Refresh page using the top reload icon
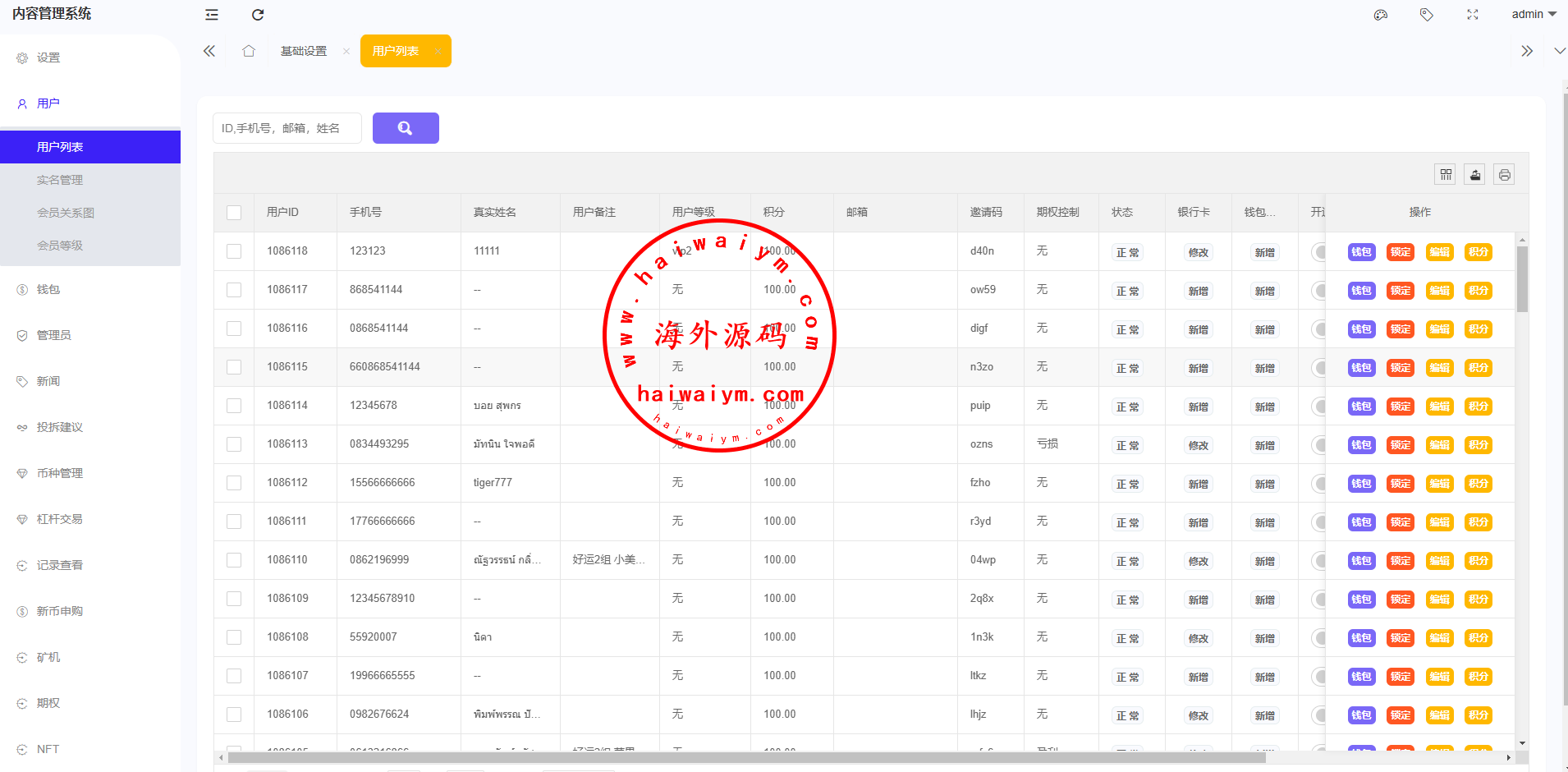This screenshot has width=1568, height=772. click(258, 15)
